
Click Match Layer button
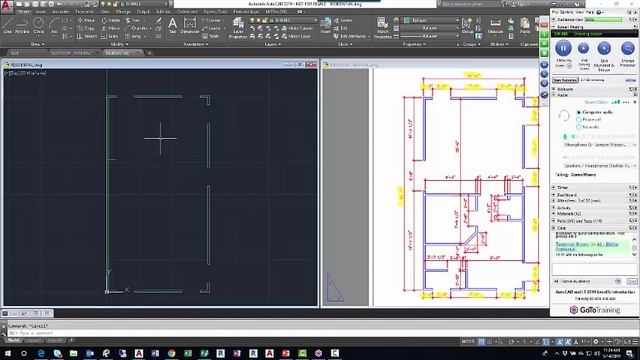click(x=296, y=36)
